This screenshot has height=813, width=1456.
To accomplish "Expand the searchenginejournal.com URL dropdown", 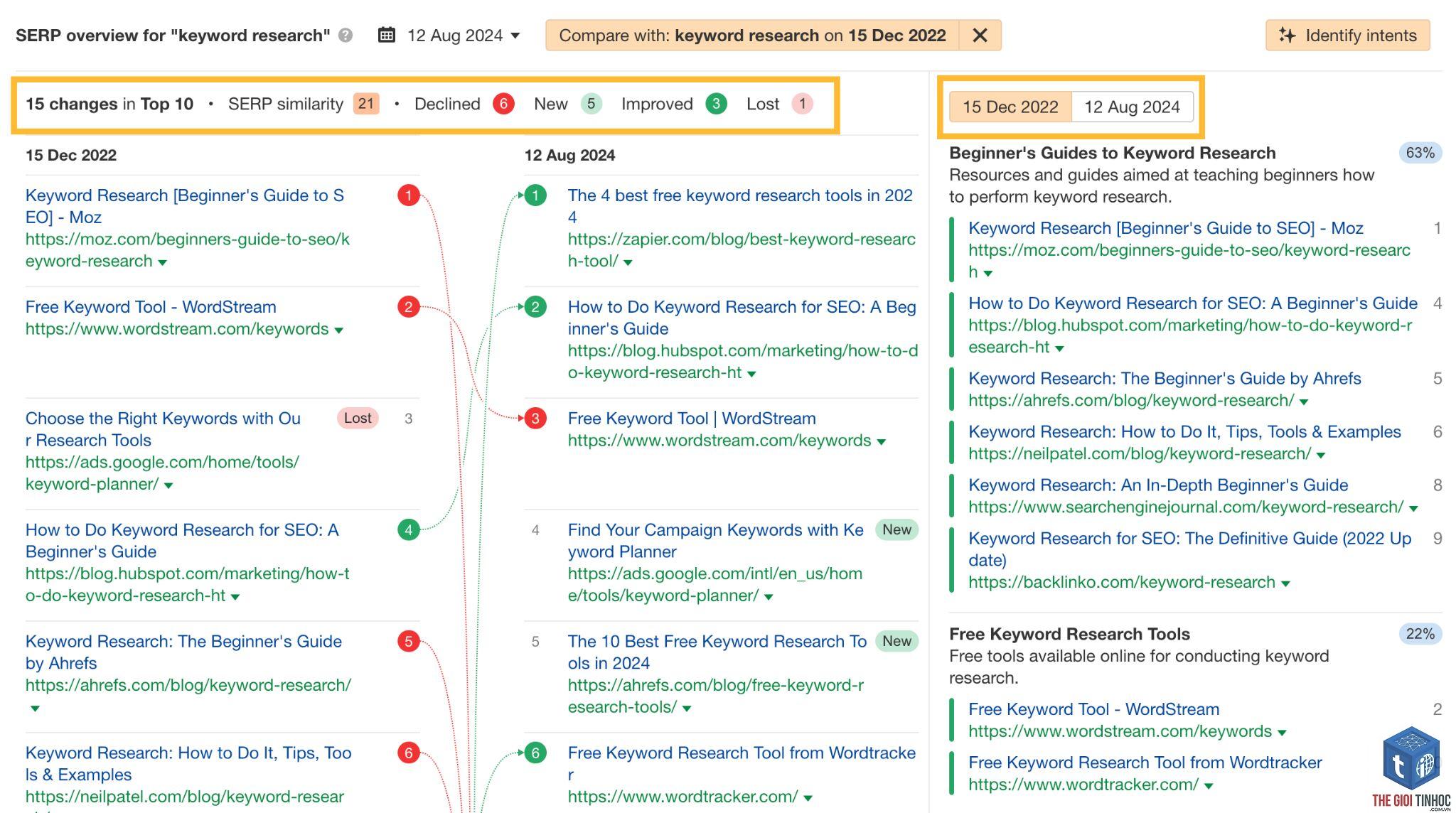I will (1413, 509).
